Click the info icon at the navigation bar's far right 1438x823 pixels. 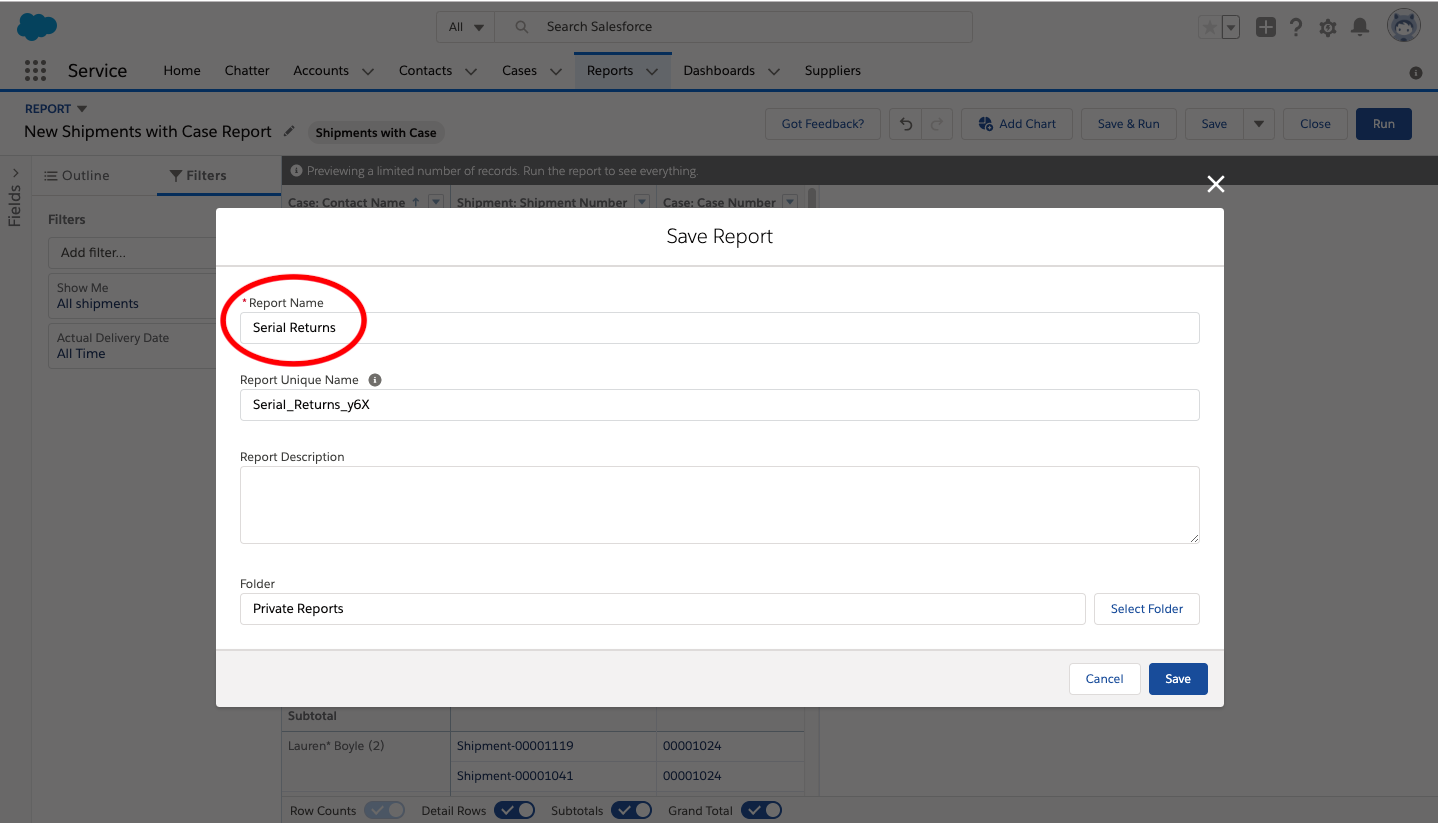[x=1416, y=73]
